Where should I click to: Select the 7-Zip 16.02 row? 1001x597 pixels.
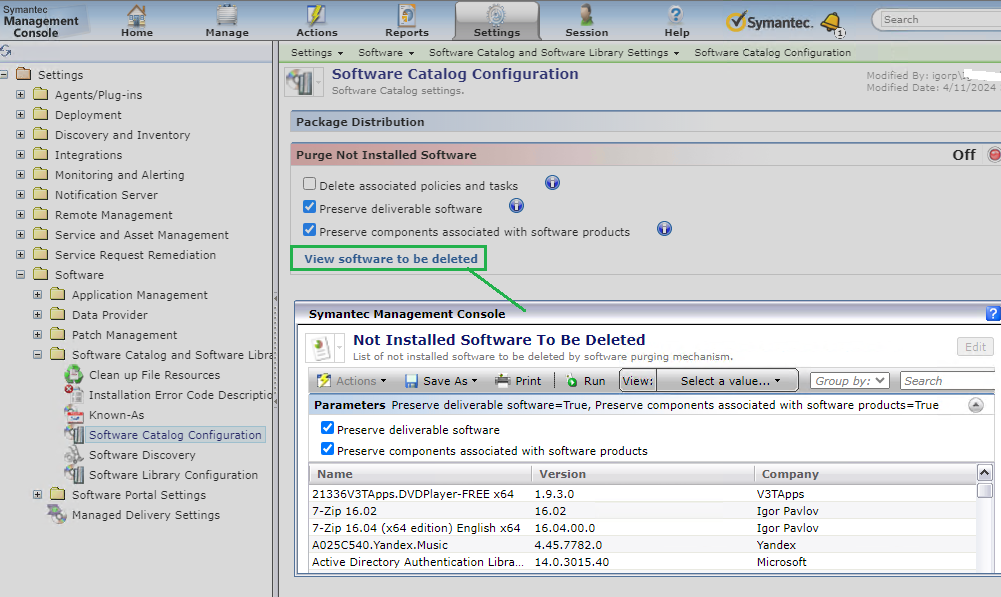coord(642,511)
